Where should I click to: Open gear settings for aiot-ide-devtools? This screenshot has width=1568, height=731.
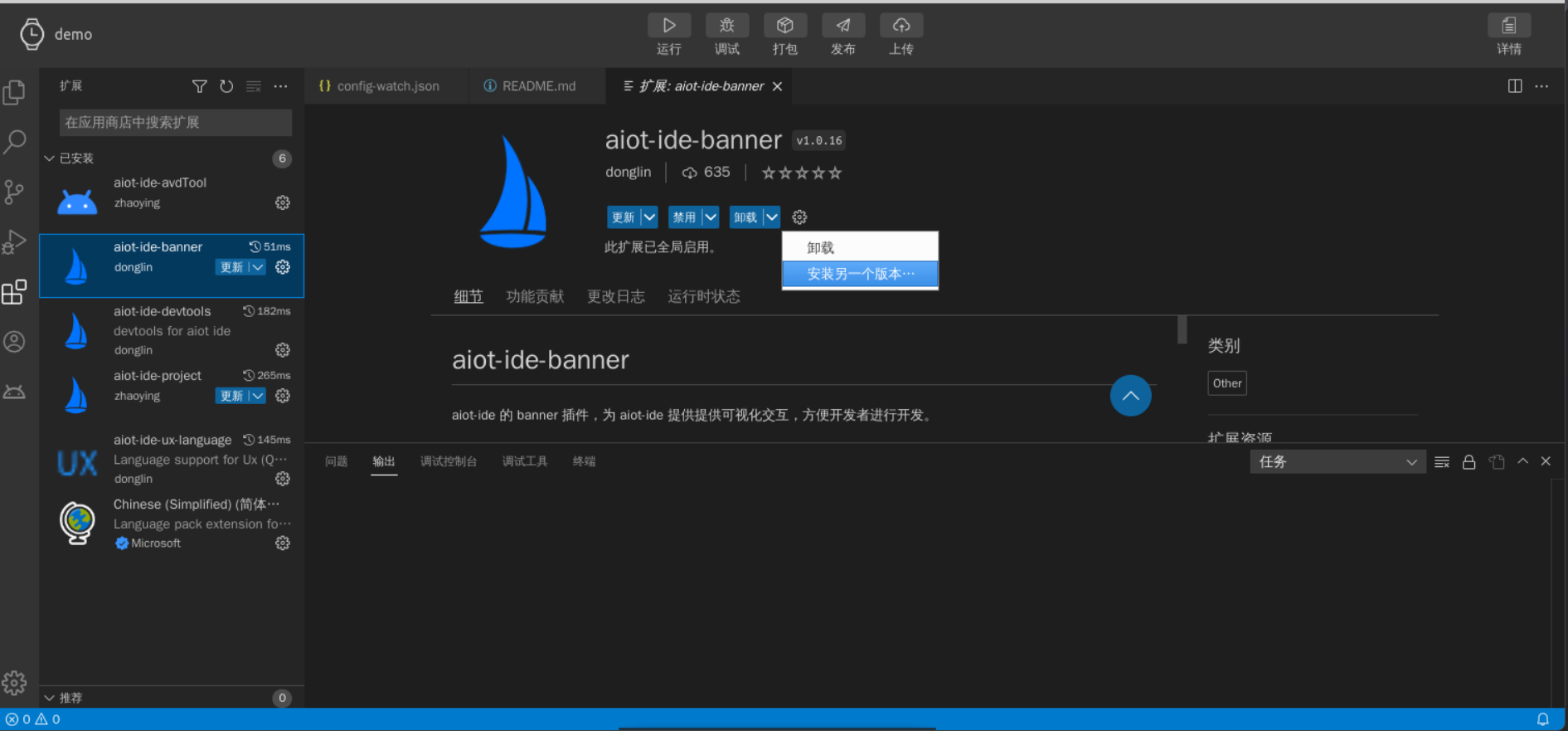tap(283, 350)
